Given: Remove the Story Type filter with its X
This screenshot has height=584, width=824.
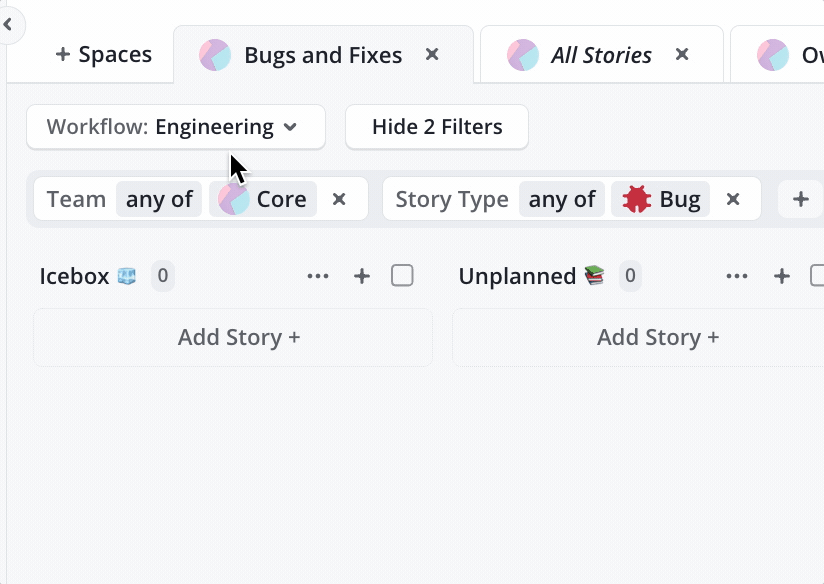Looking at the screenshot, I should tap(733, 199).
